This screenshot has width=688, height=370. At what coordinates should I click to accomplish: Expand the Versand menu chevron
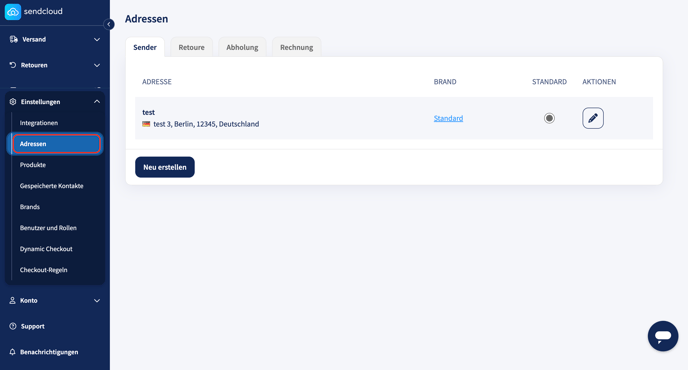point(97,40)
